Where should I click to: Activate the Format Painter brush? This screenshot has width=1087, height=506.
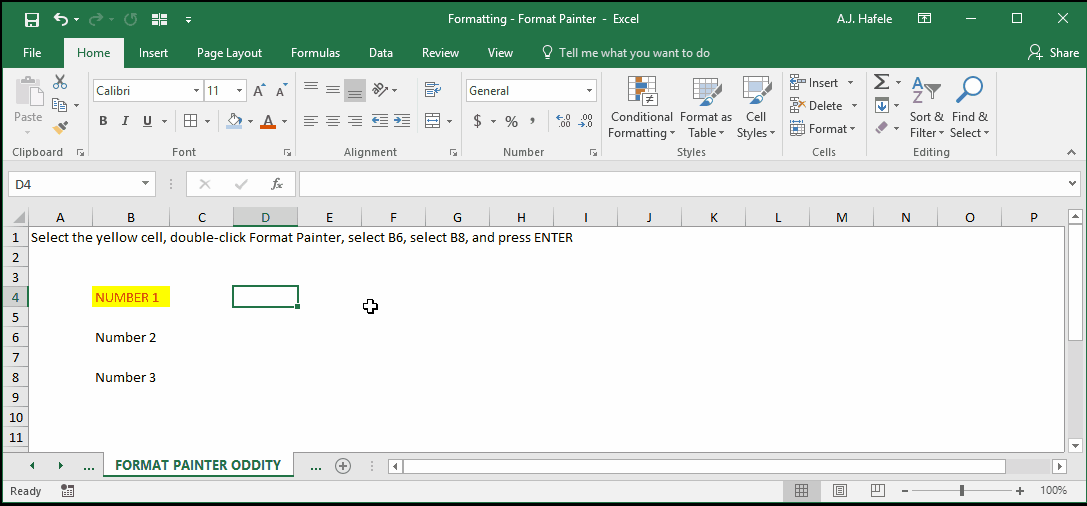(60, 128)
